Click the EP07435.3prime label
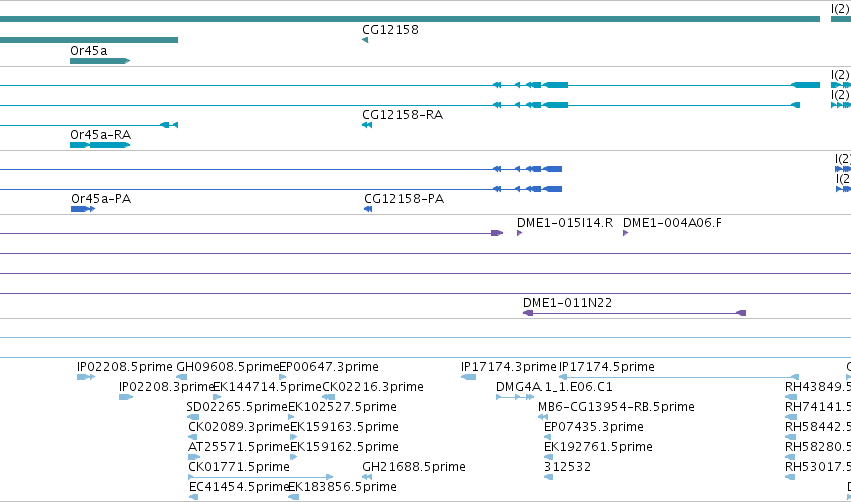This screenshot has height=502, width=851. tap(594, 427)
